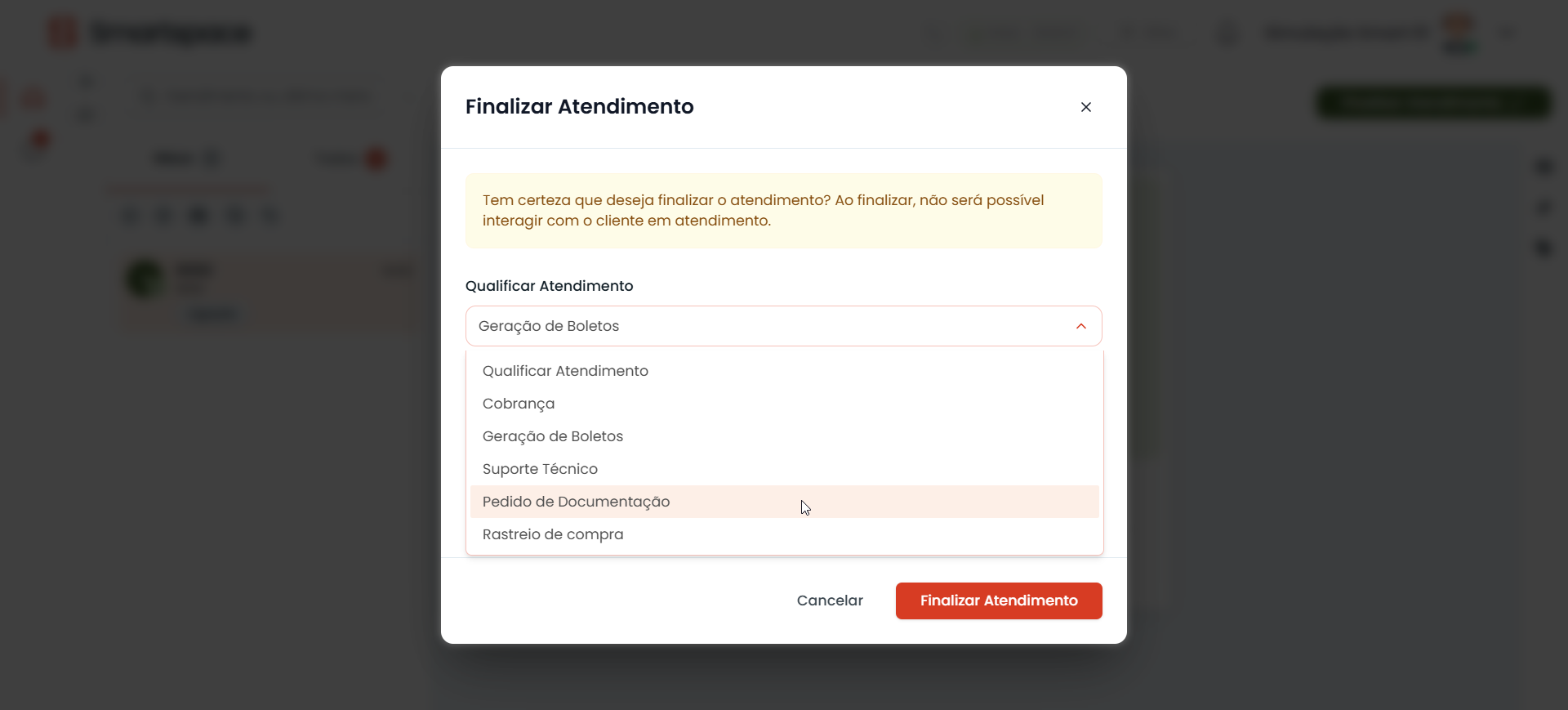Open the user profile avatar in header
The height and width of the screenshot is (710, 1568).
tap(1459, 33)
